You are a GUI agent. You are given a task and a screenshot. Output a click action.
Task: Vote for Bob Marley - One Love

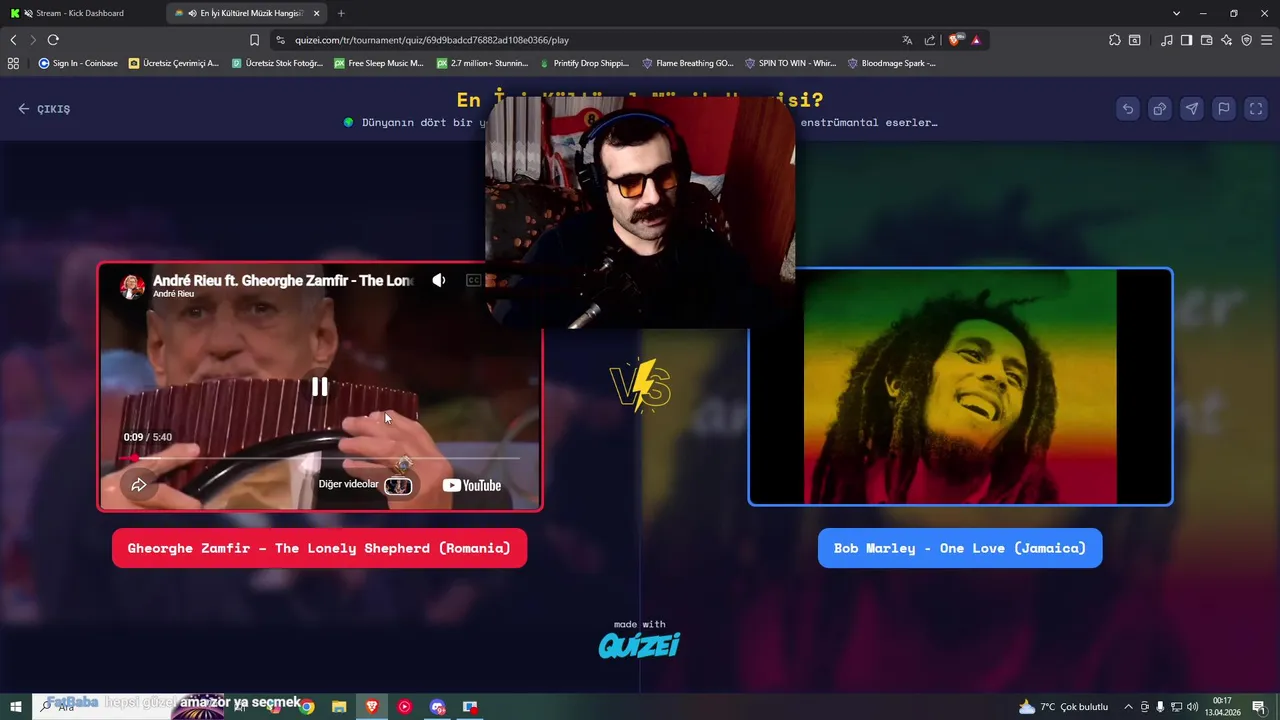tap(960, 548)
